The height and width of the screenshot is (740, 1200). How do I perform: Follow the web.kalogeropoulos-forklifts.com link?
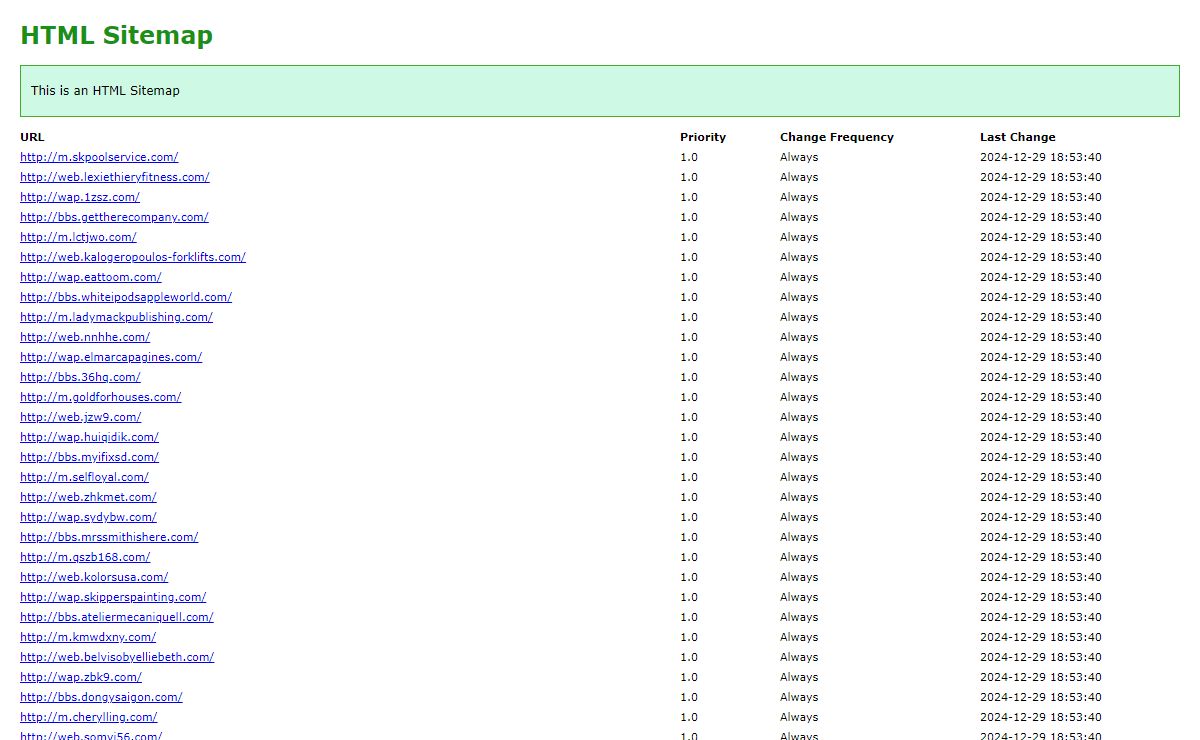point(132,257)
